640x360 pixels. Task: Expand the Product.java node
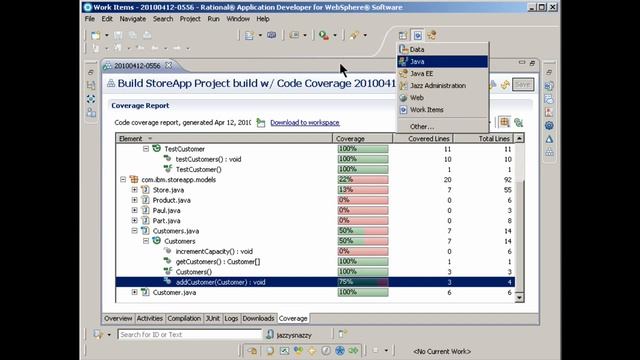click(134, 200)
